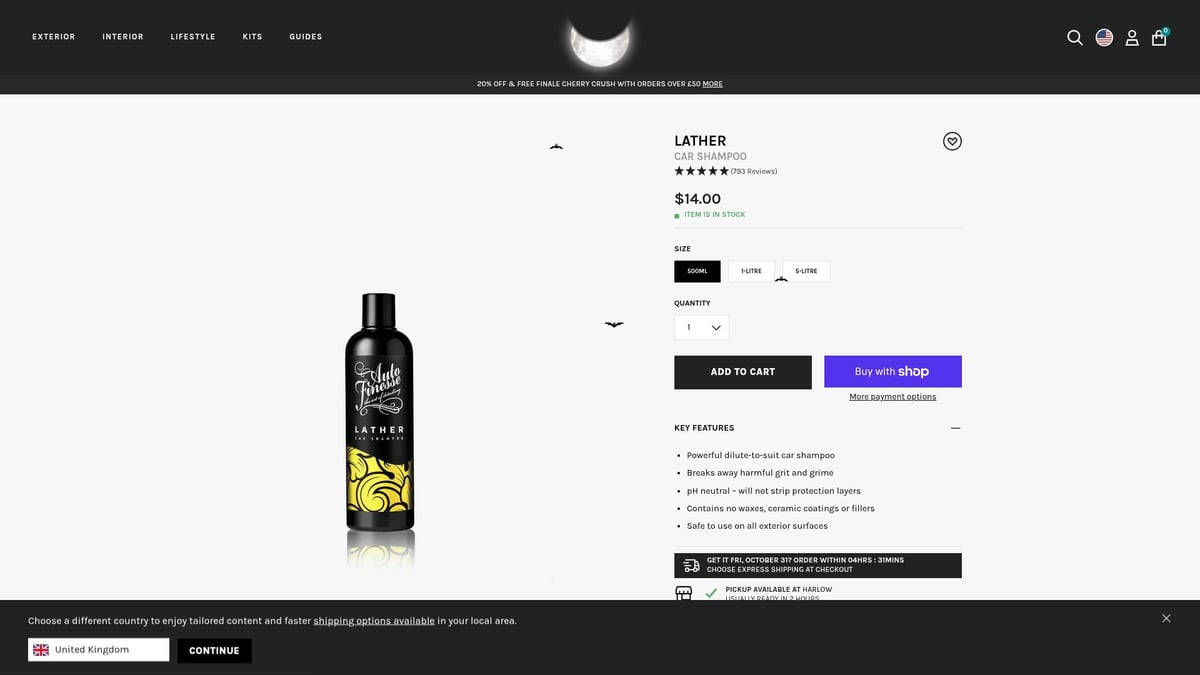Click the delivery truck shipping icon
The width and height of the screenshot is (1200, 675).
point(691,565)
